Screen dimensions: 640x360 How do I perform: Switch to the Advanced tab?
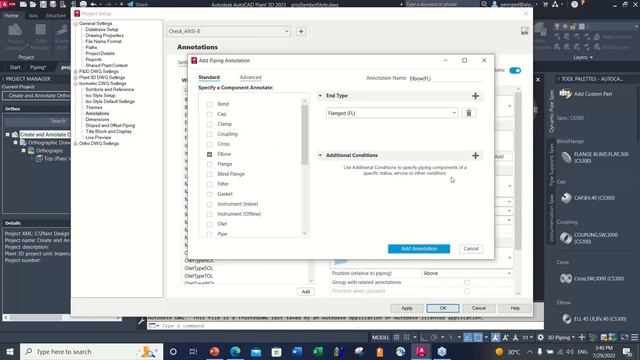[x=250, y=77]
